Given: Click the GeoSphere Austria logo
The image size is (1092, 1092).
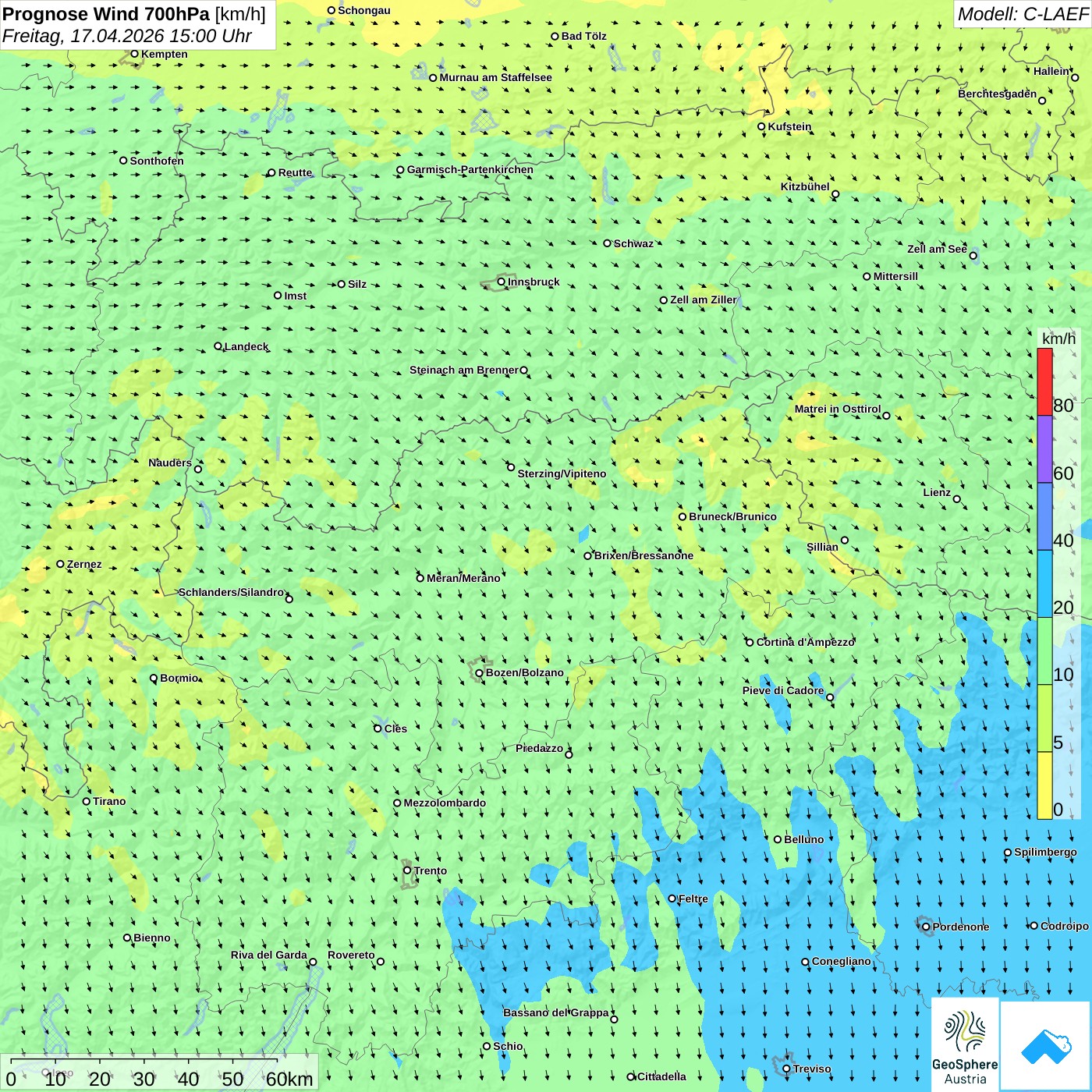Looking at the screenshot, I should 965,1044.
